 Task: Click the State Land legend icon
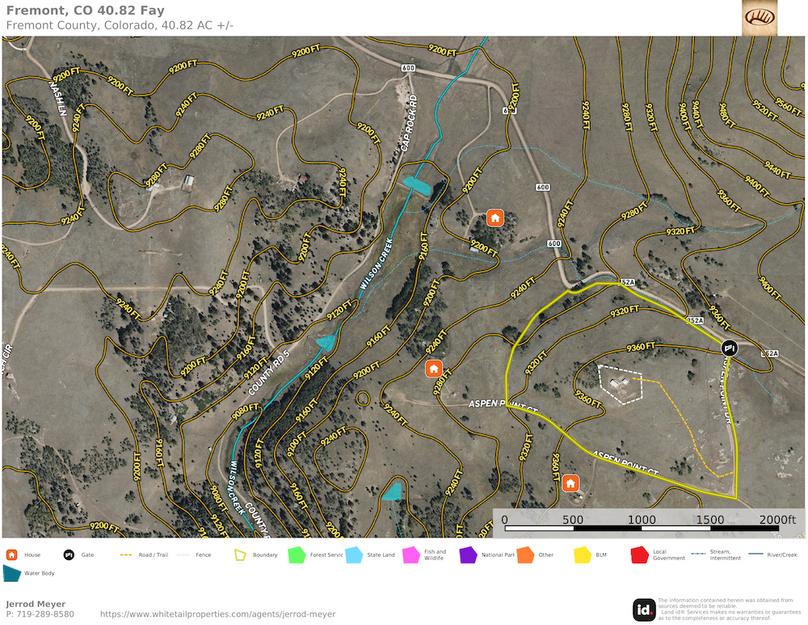pos(352,555)
